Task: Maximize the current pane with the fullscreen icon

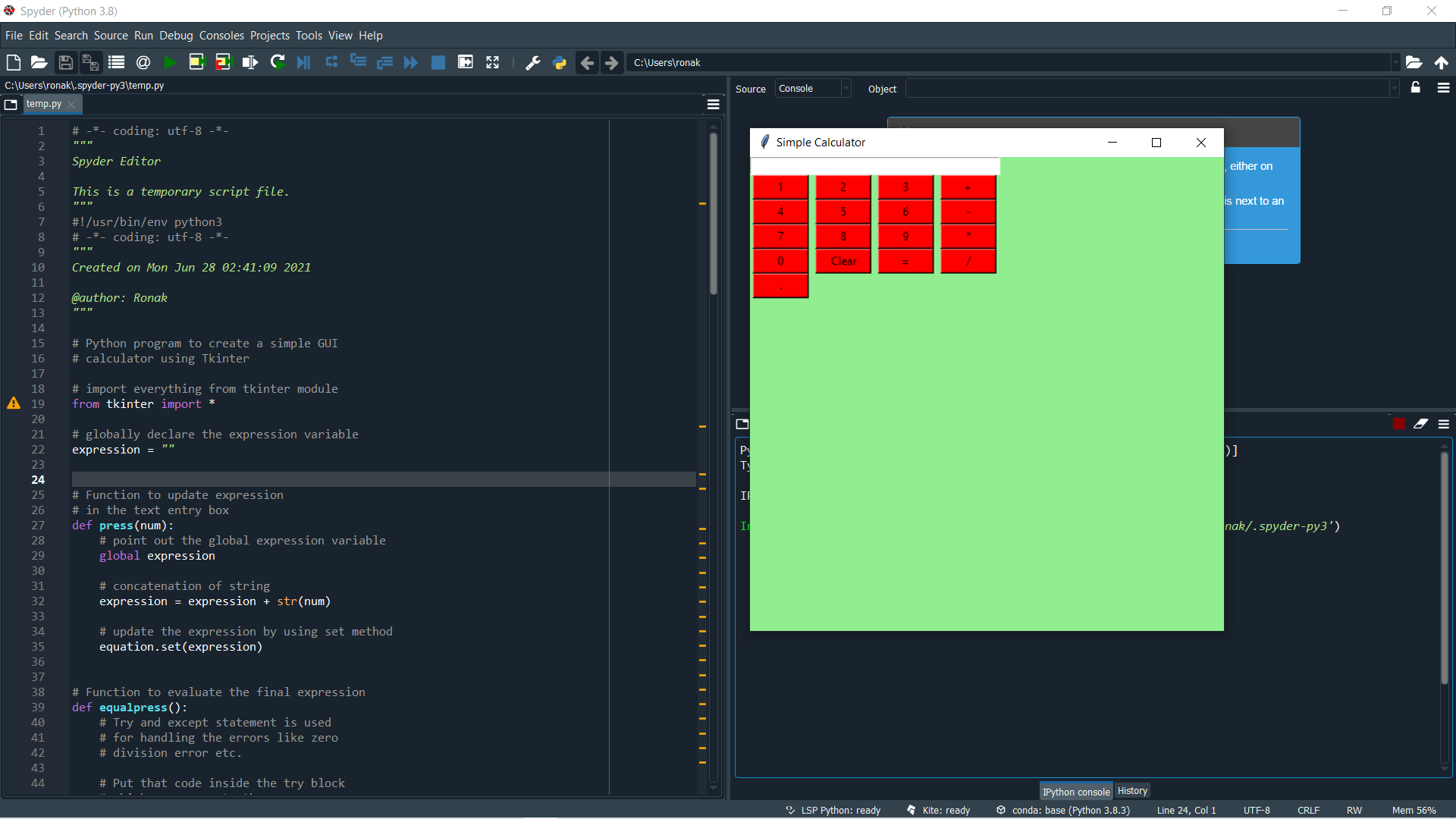Action: point(493,62)
